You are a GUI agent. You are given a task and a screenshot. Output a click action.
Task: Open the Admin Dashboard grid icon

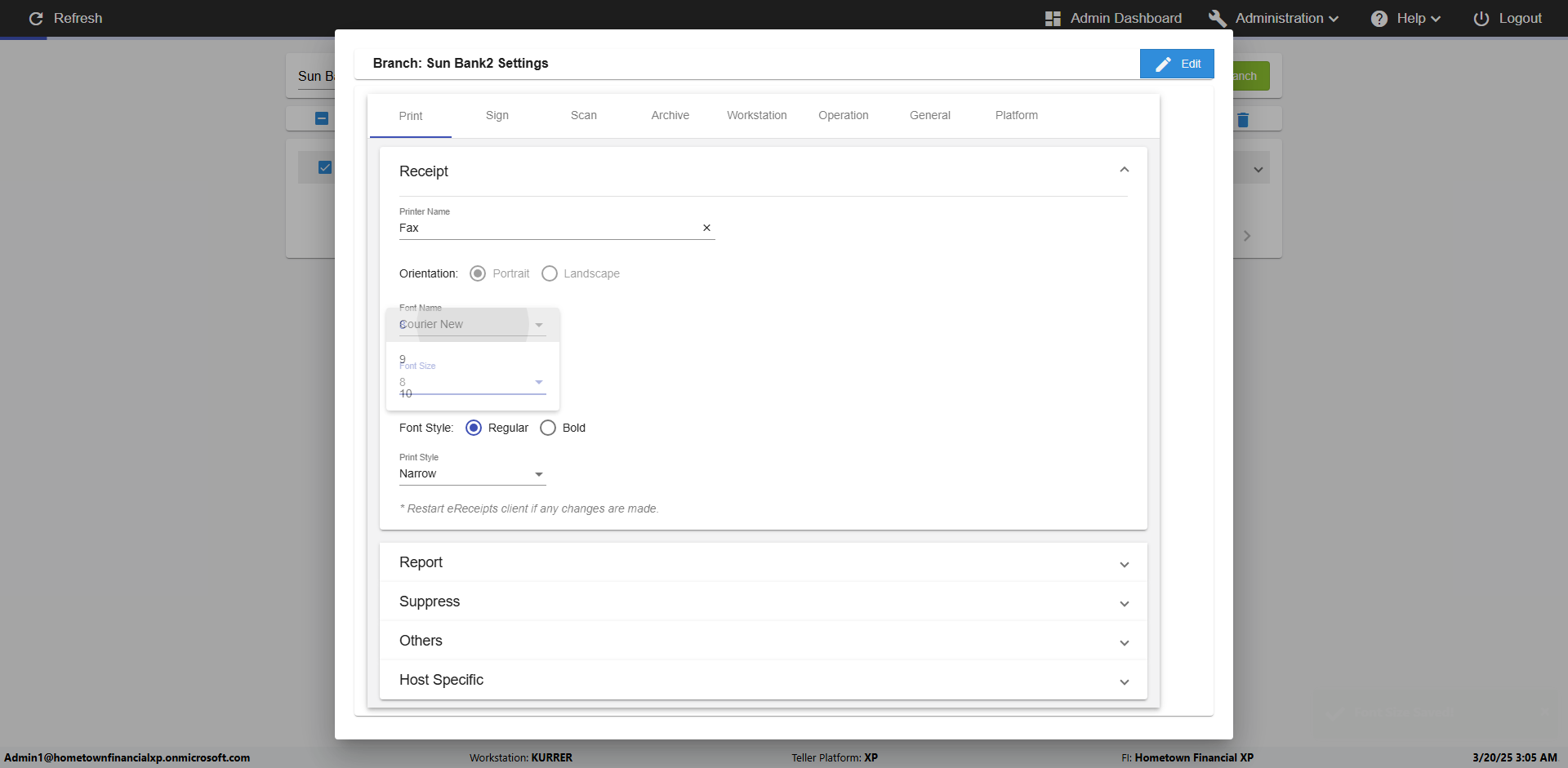[1053, 19]
